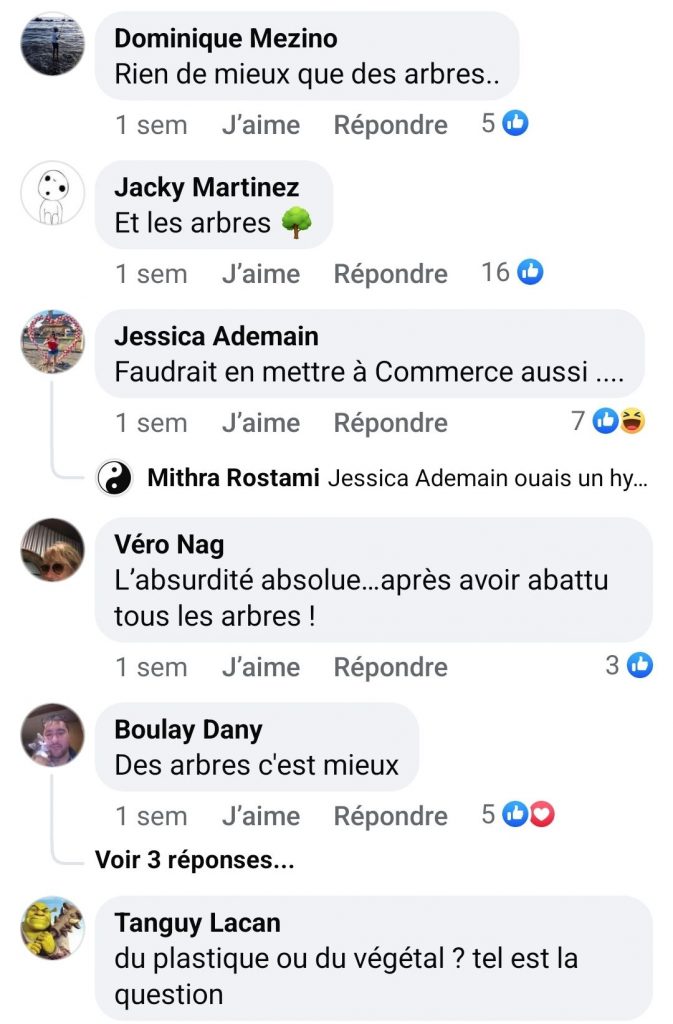The image size is (673, 1024).
Task: Click the like reaction icon on Dominique Mezino's comment
Action: [515, 124]
